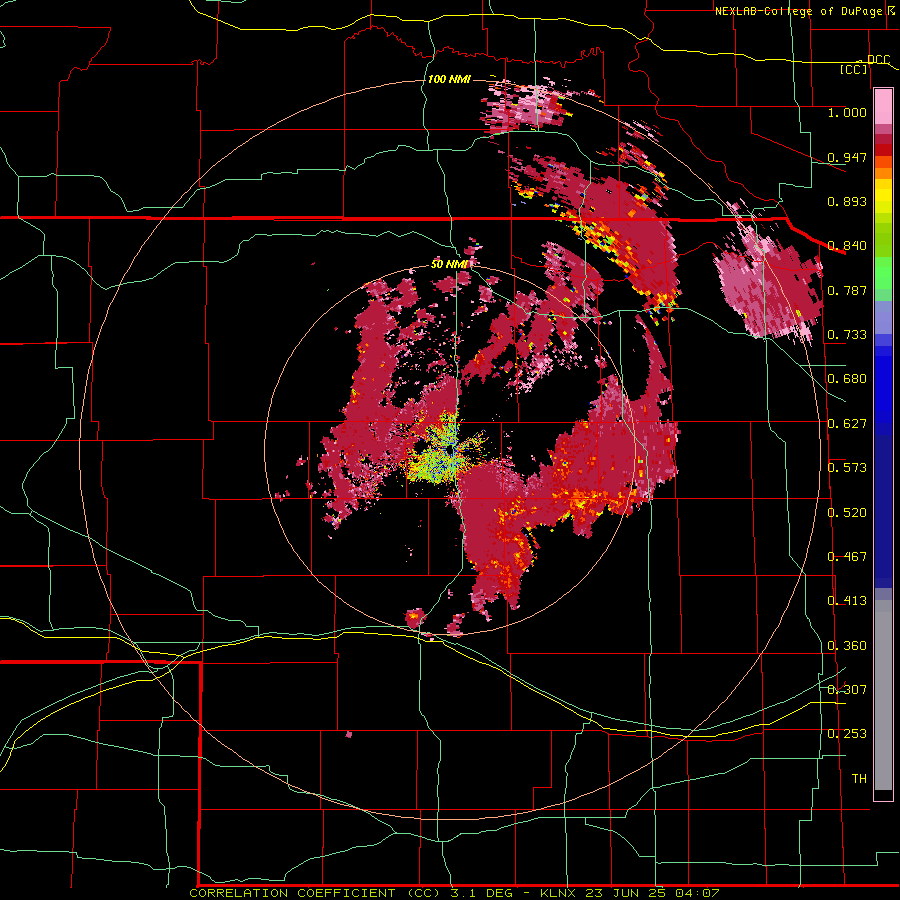Click the 0.733 value on the color scale

847,335
